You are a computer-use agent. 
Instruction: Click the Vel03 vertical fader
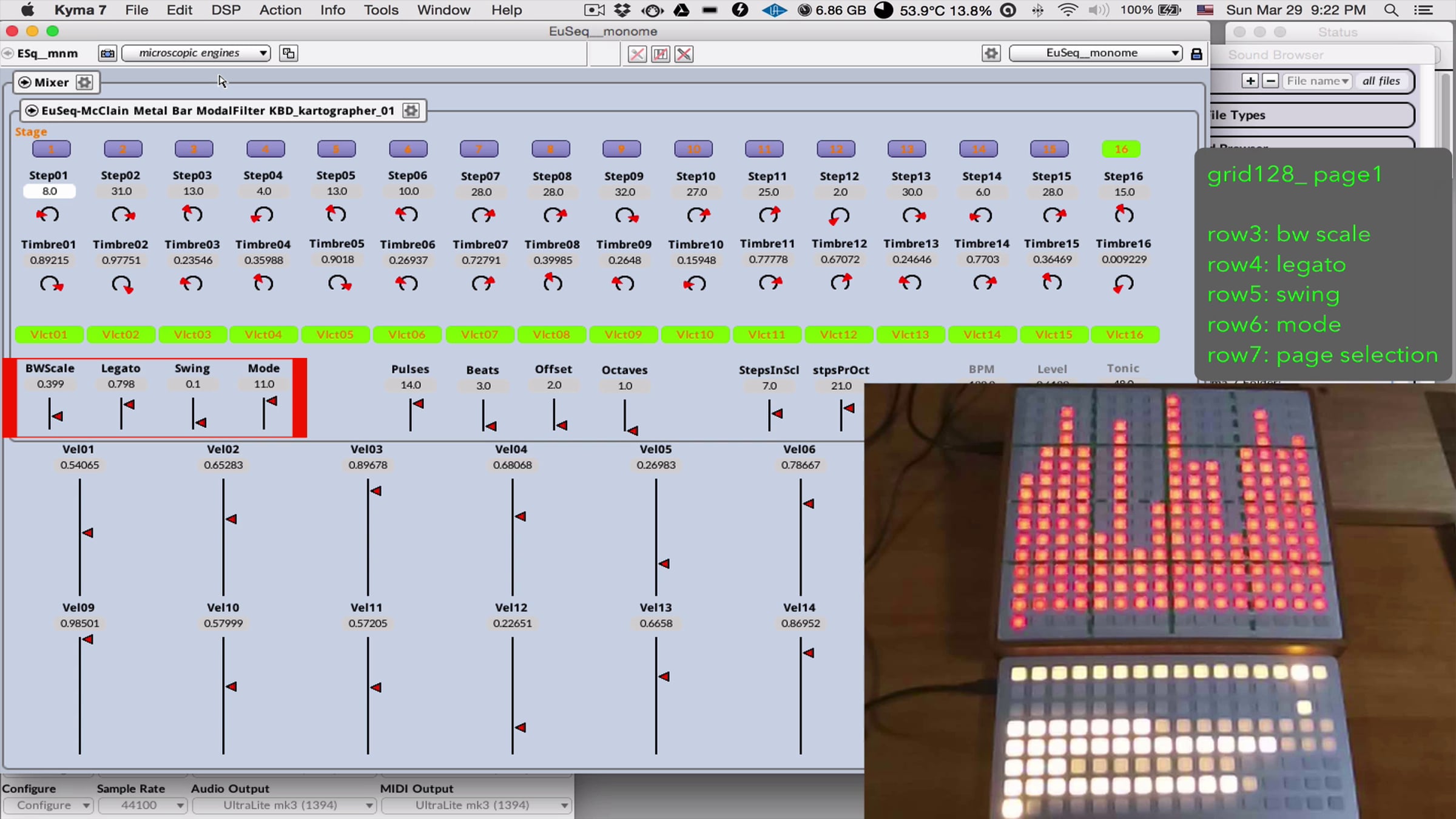(x=368, y=537)
